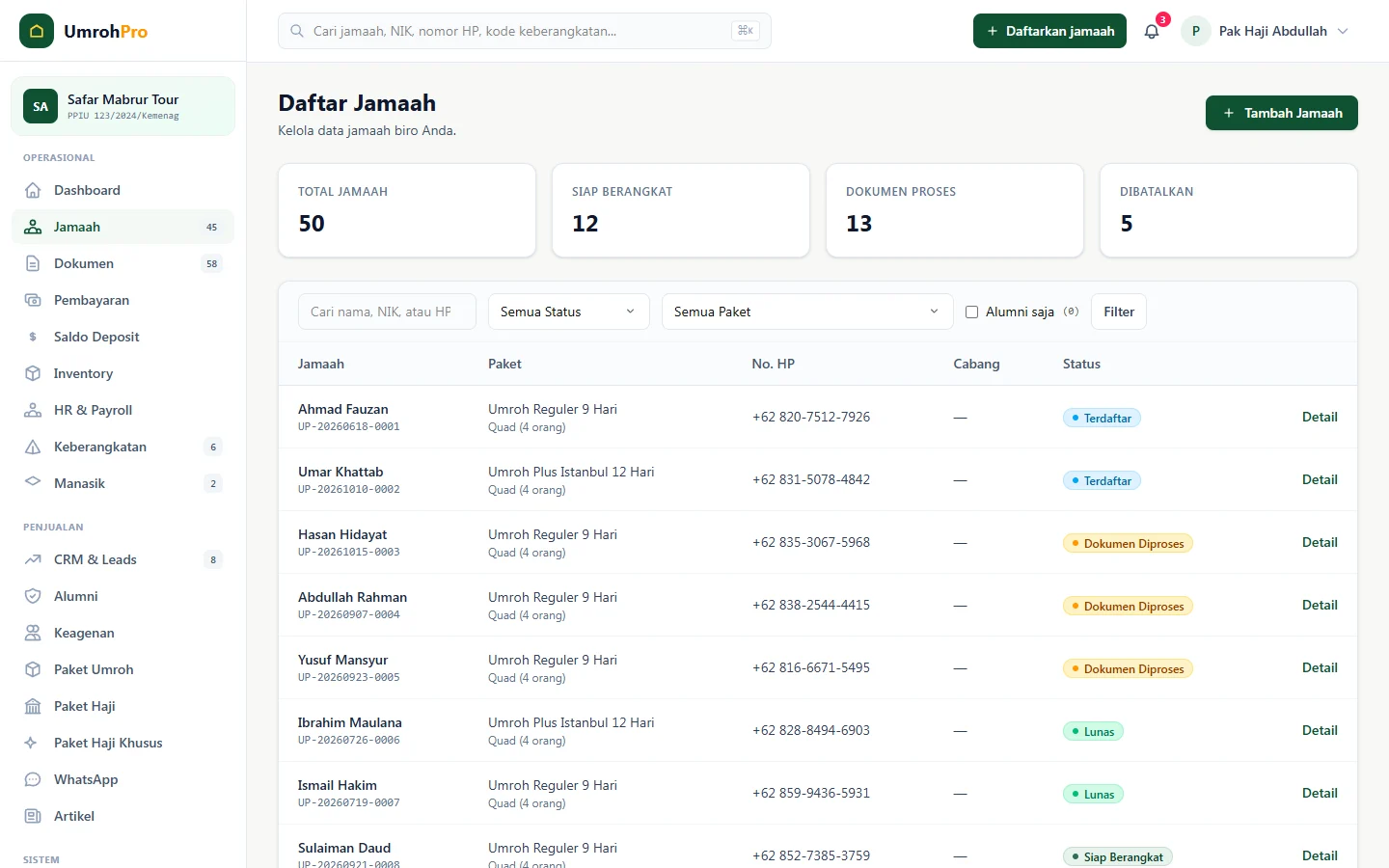
Task: Tick the Alumni saja checkbox
Action: [x=972, y=312]
